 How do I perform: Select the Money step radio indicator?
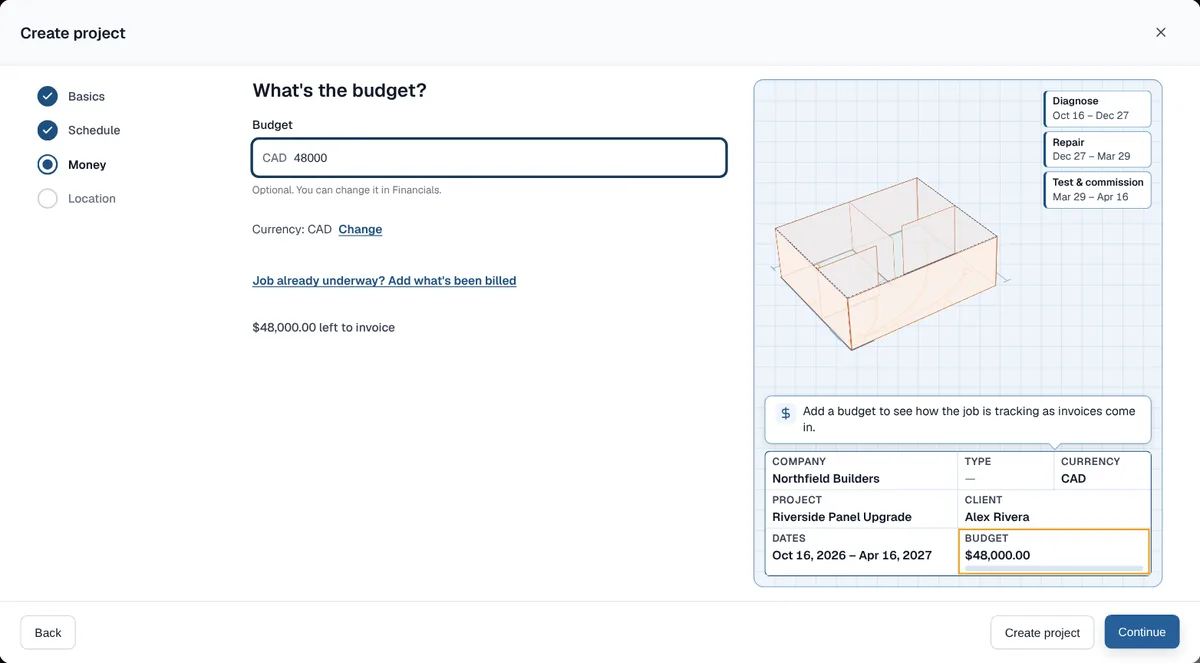pyautogui.click(x=47, y=164)
